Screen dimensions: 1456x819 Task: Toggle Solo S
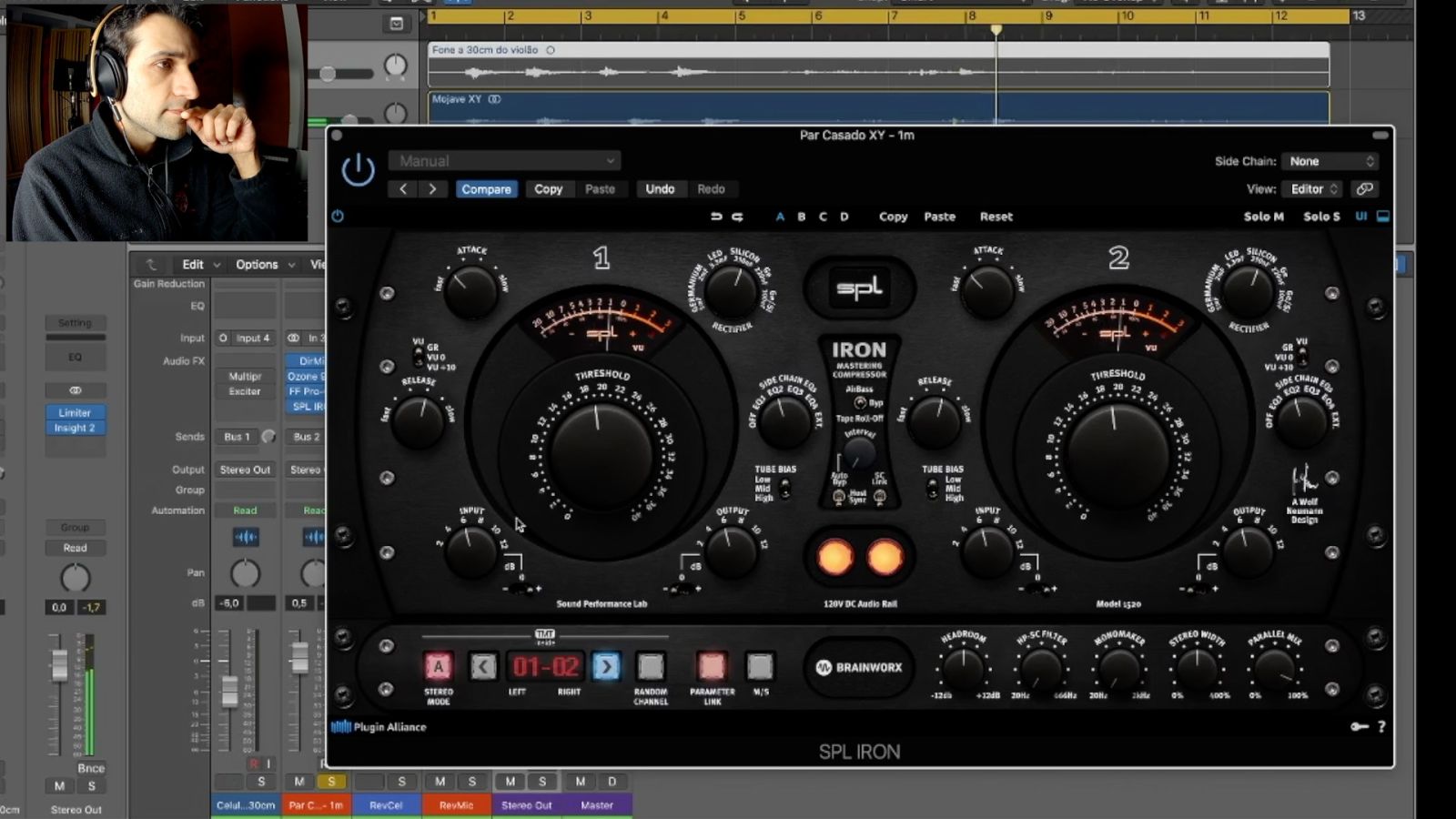coord(1321,217)
